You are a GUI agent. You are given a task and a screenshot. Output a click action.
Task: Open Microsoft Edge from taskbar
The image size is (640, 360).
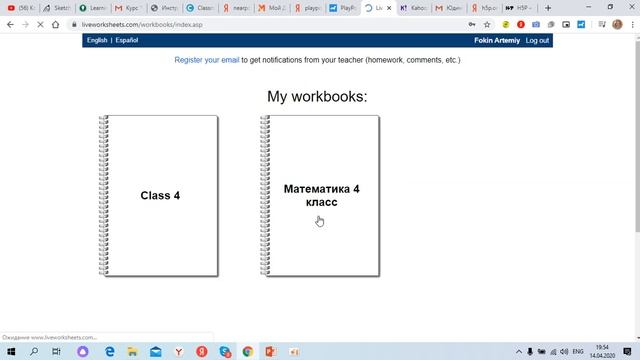tap(109, 351)
